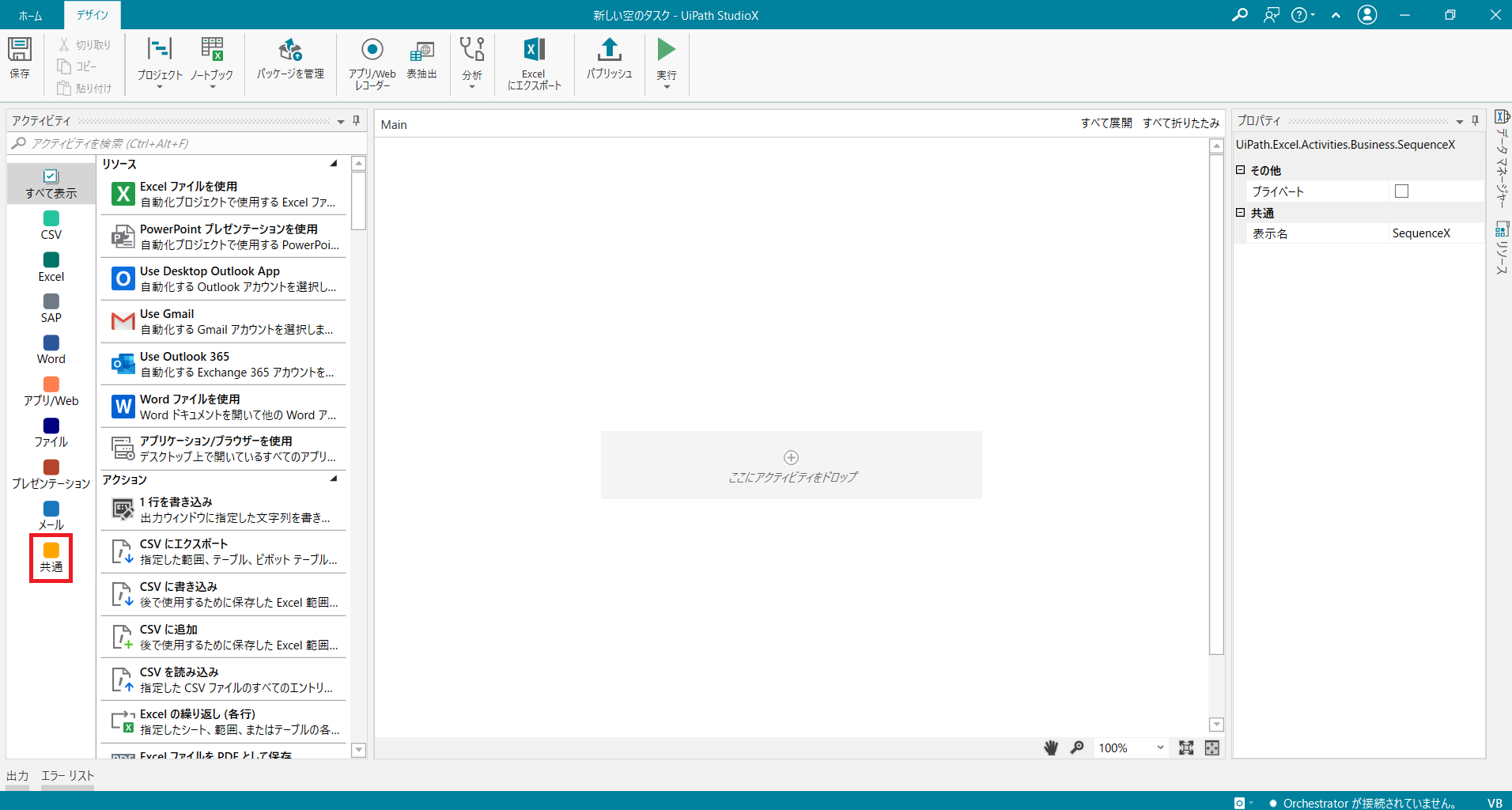Select the すべて表示 filter icon
Screen dimensions: 1512x810
51,176
